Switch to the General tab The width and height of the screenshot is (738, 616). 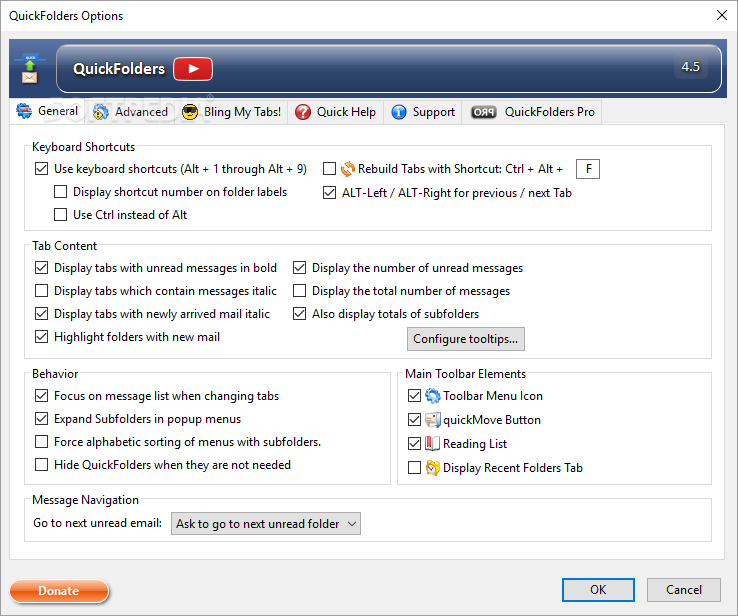coord(47,111)
